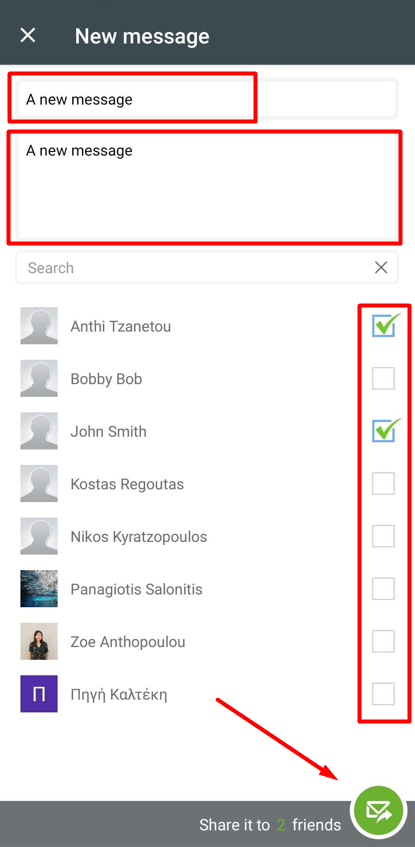Clear the search field with X
Image resolution: width=415 pixels, height=847 pixels.
tap(381, 267)
